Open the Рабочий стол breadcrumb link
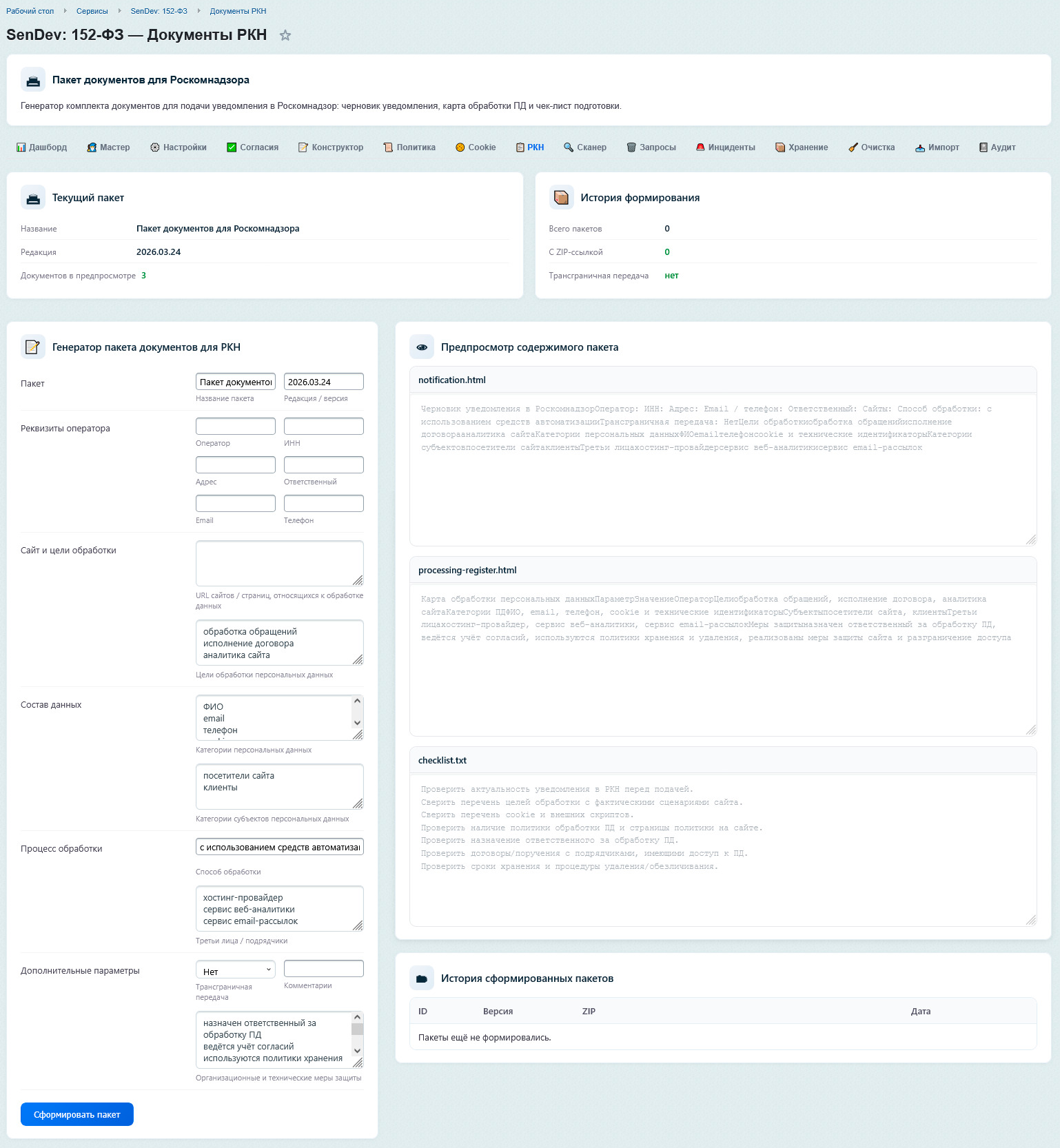 (x=30, y=11)
